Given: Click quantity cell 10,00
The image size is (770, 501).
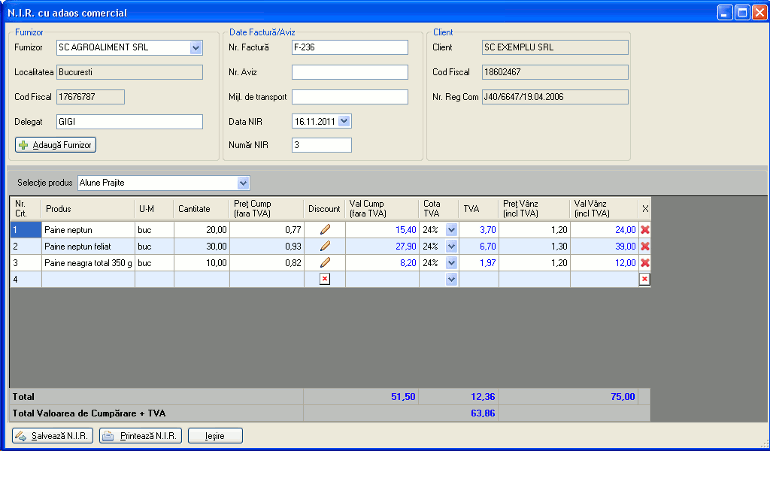Looking at the screenshot, I should (x=201, y=263).
